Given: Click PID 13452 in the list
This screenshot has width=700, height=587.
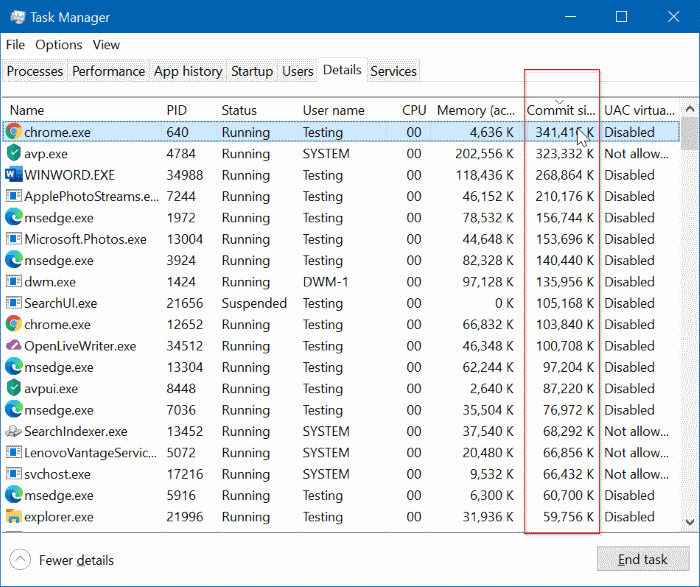Looking at the screenshot, I should 184,431.
